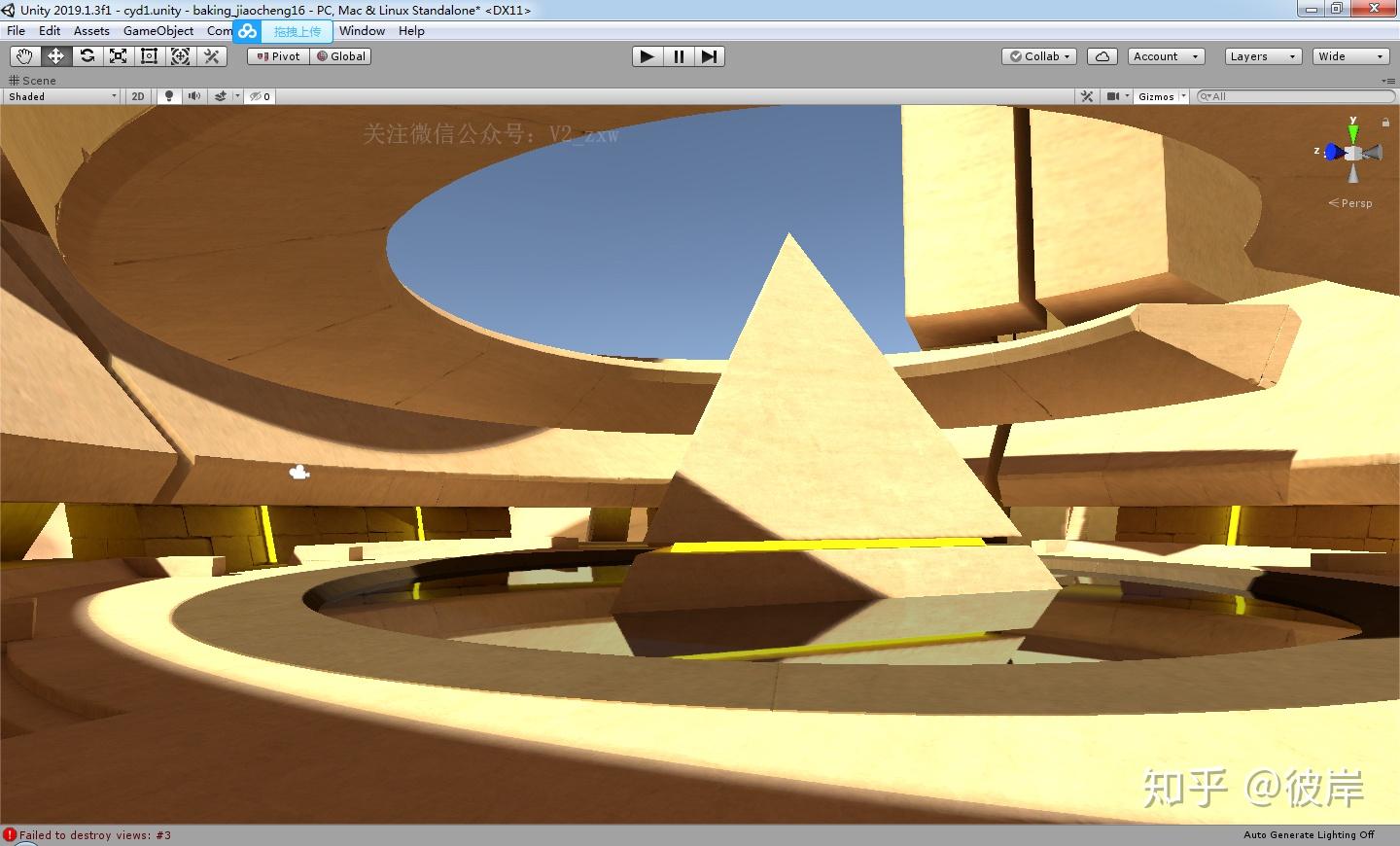Click the 拖拽上传 upload button

(297, 31)
